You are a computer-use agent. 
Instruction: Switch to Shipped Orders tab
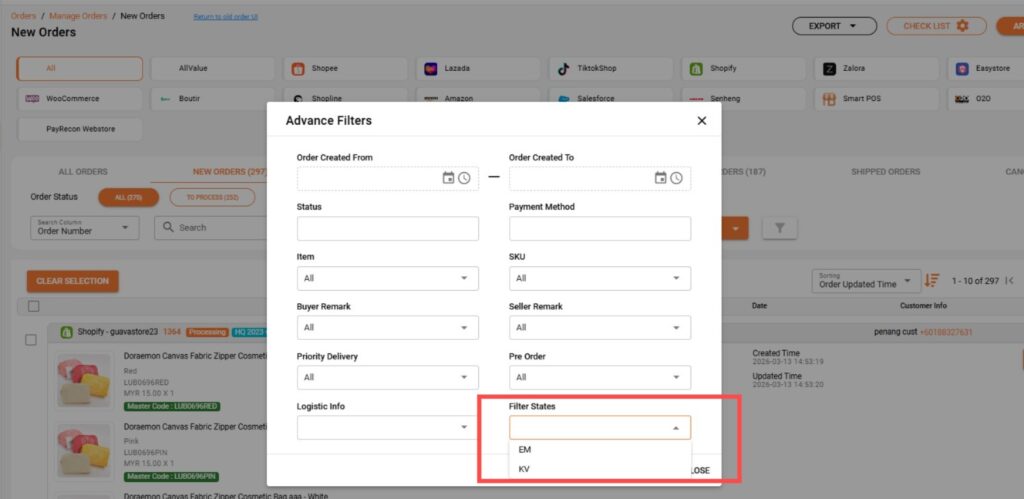coord(886,172)
